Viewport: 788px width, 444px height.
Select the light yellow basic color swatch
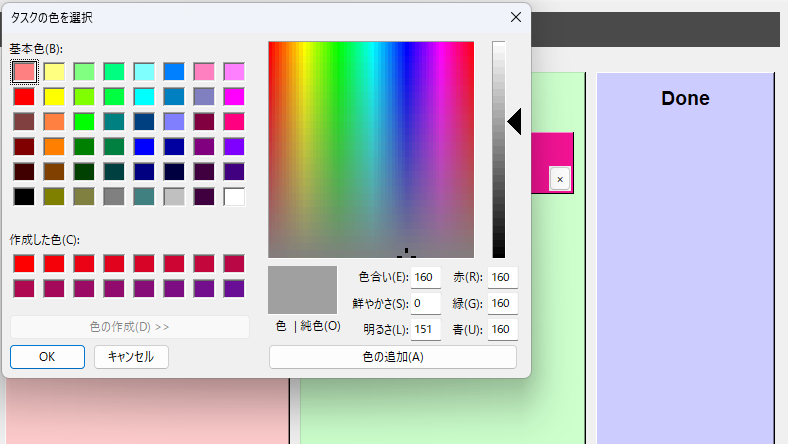(54, 72)
